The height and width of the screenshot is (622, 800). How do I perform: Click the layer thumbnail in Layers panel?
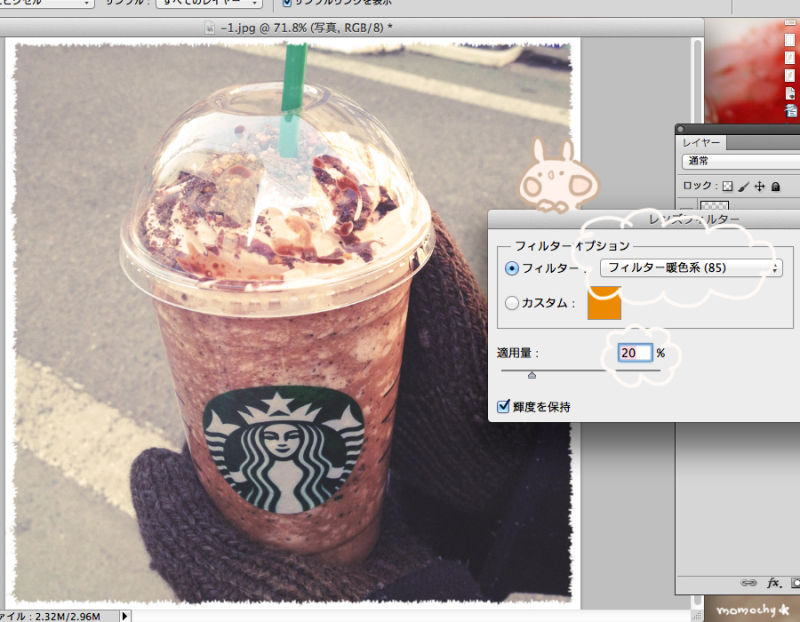click(714, 206)
